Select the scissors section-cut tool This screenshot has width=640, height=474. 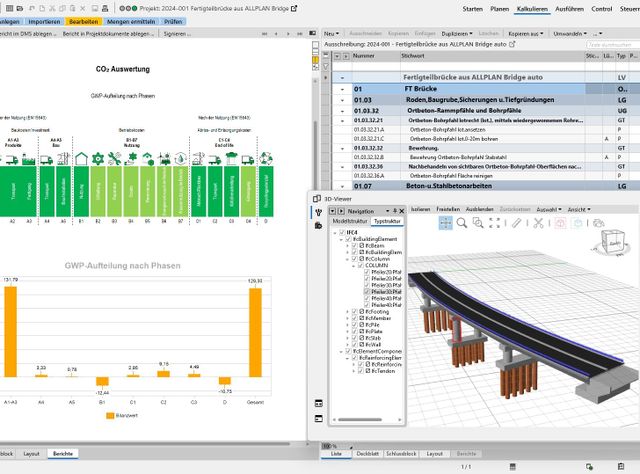click(x=538, y=223)
